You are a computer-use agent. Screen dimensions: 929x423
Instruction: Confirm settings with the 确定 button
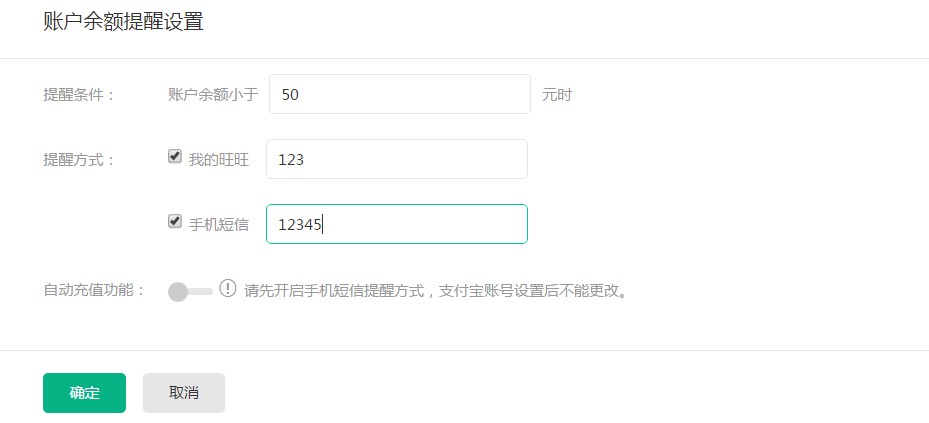(x=84, y=393)
